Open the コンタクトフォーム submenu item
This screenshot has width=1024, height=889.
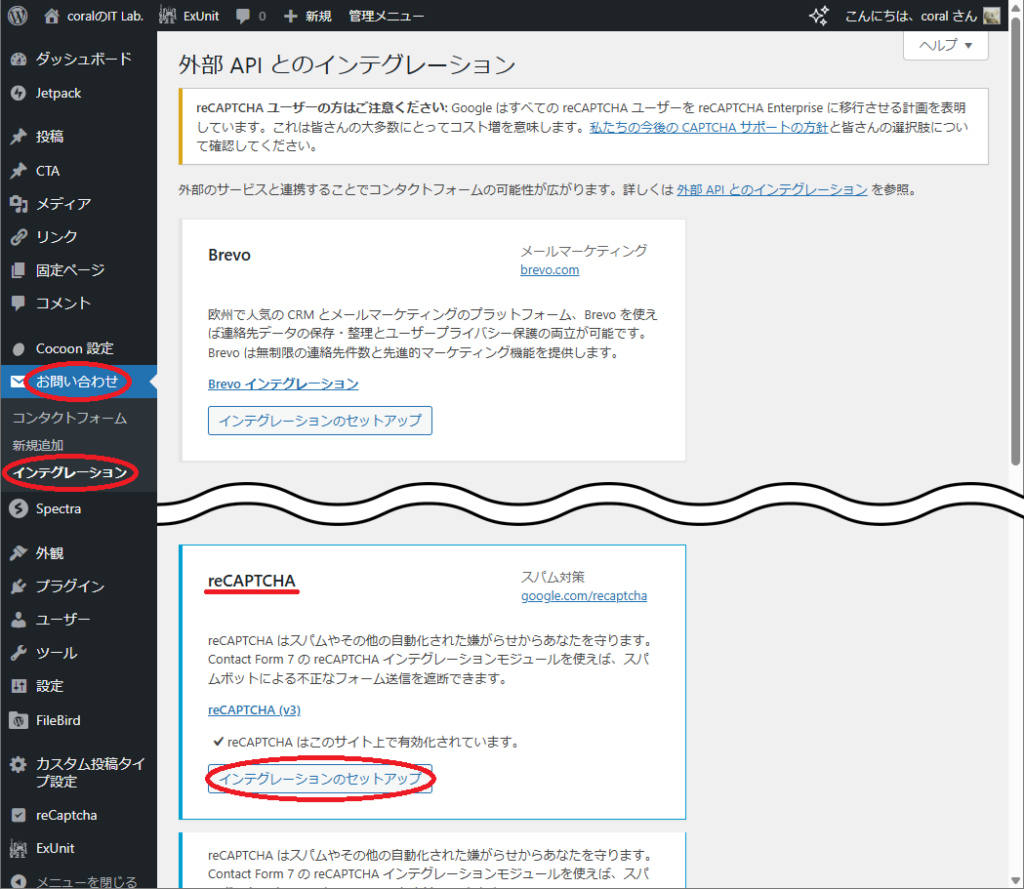70,419
